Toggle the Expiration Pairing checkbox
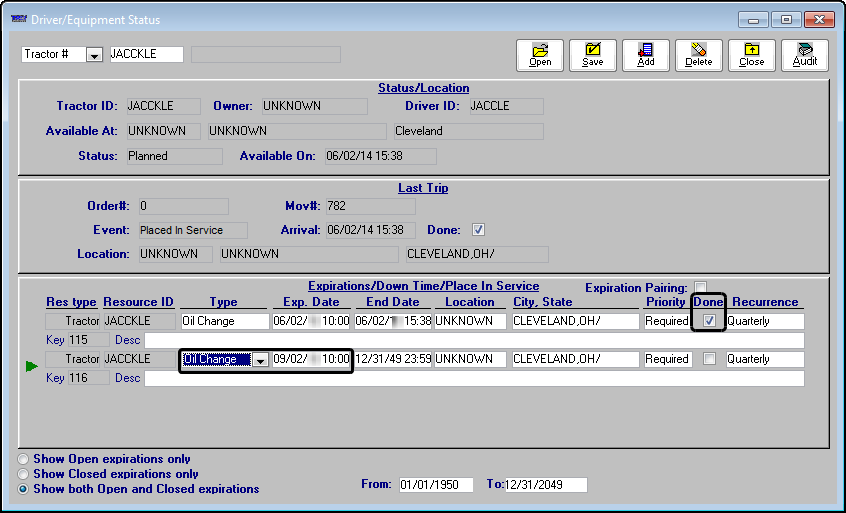 [700, 287]
